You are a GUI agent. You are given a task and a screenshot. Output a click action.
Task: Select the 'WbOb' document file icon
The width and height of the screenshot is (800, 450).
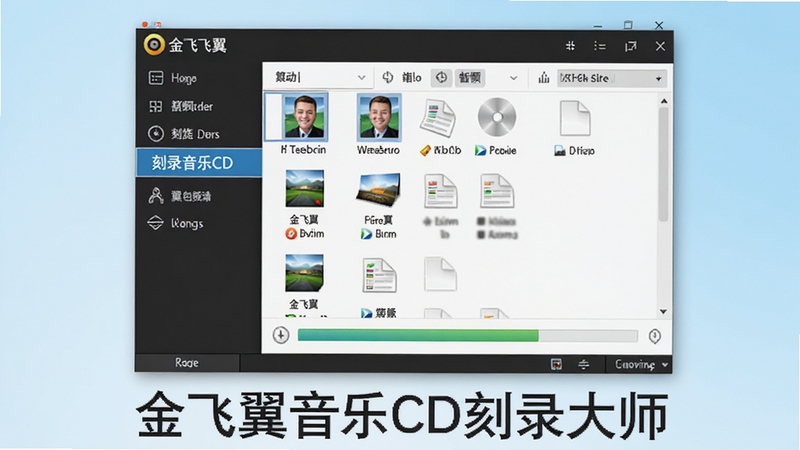pos(438,118)
